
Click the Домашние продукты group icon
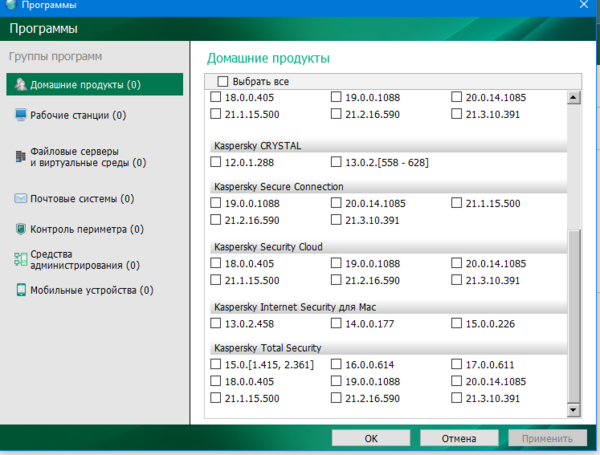coord(20,85)
